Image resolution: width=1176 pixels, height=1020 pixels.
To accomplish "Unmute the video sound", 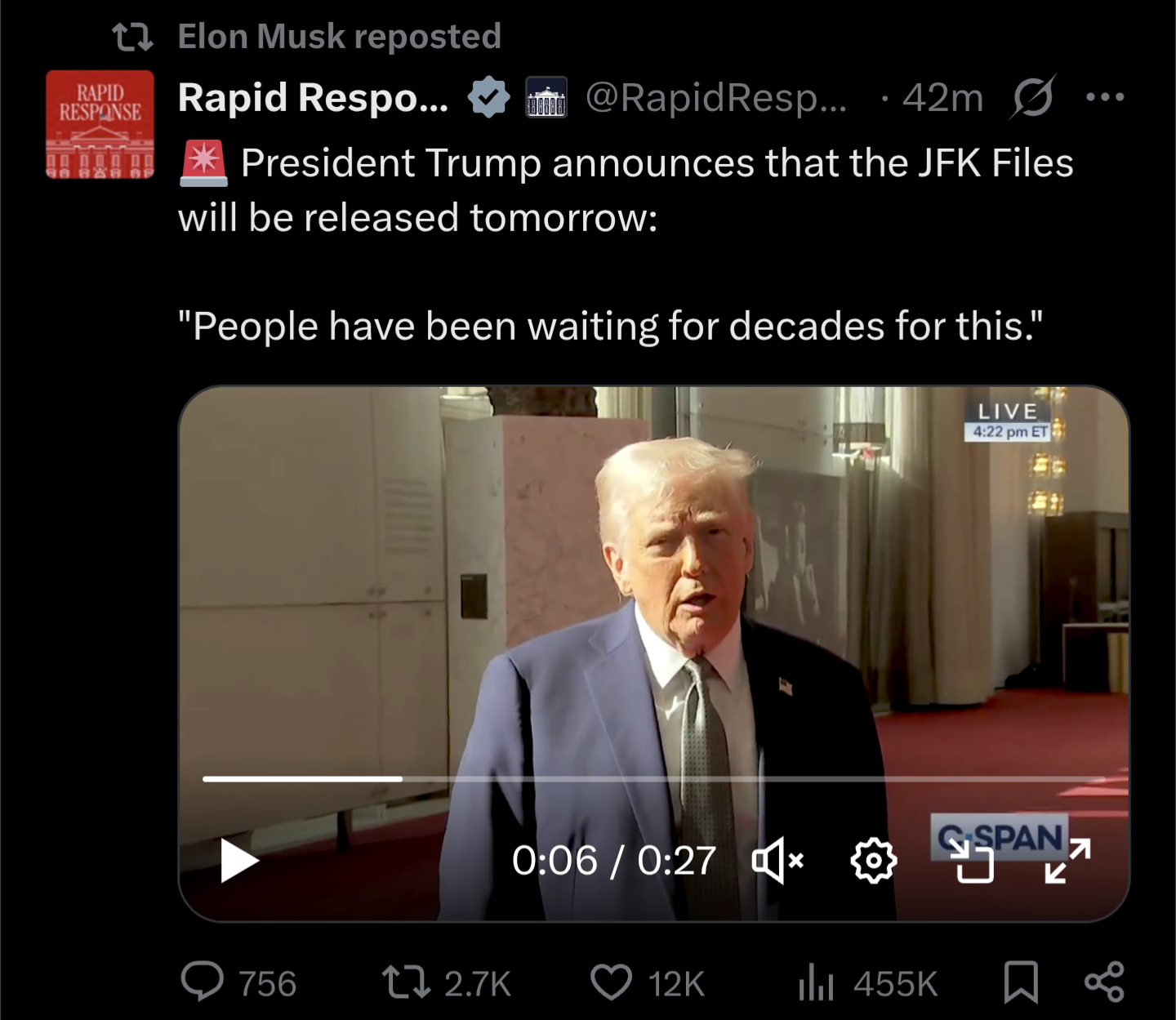I will pyautogui.click(x=777, y=861).
